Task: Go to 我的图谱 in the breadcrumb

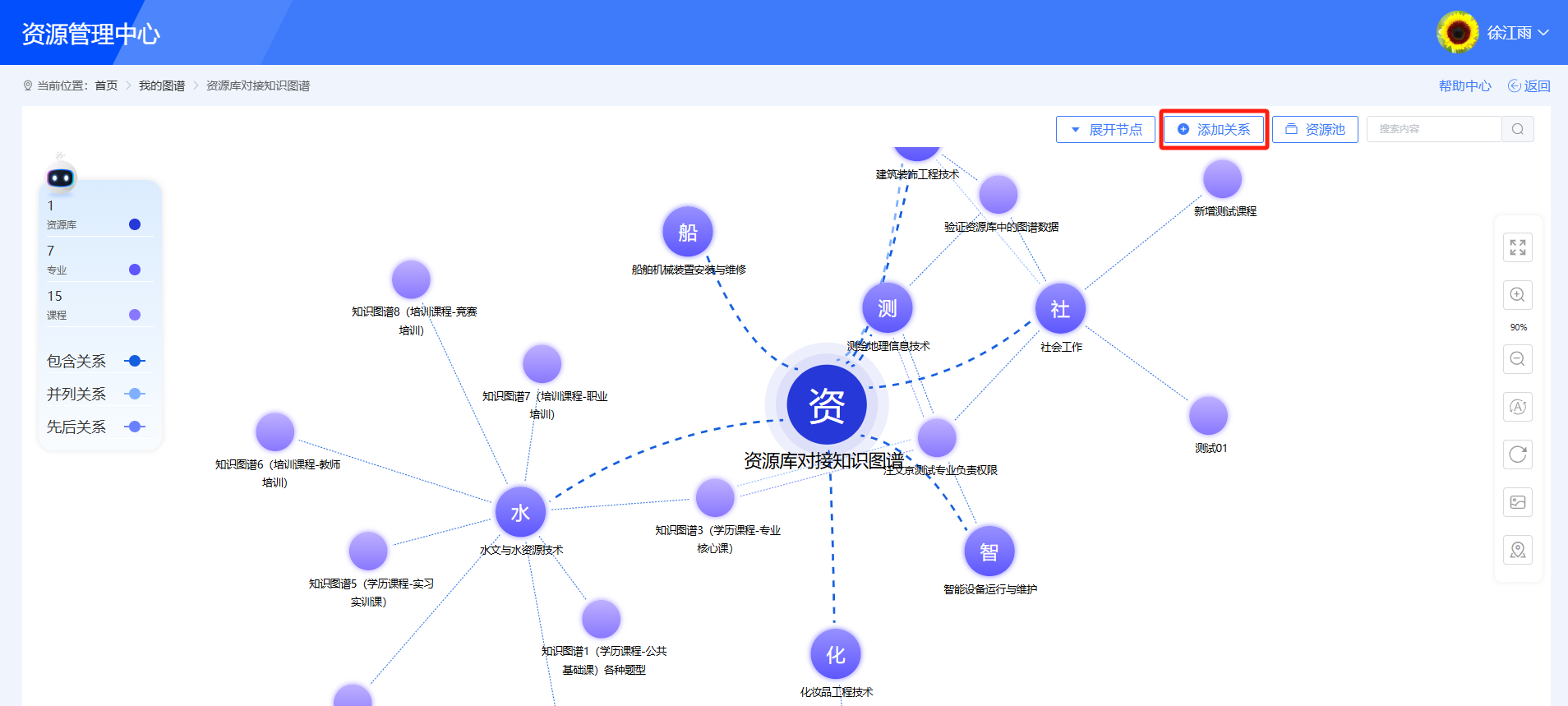Action: tap(162, 85)
